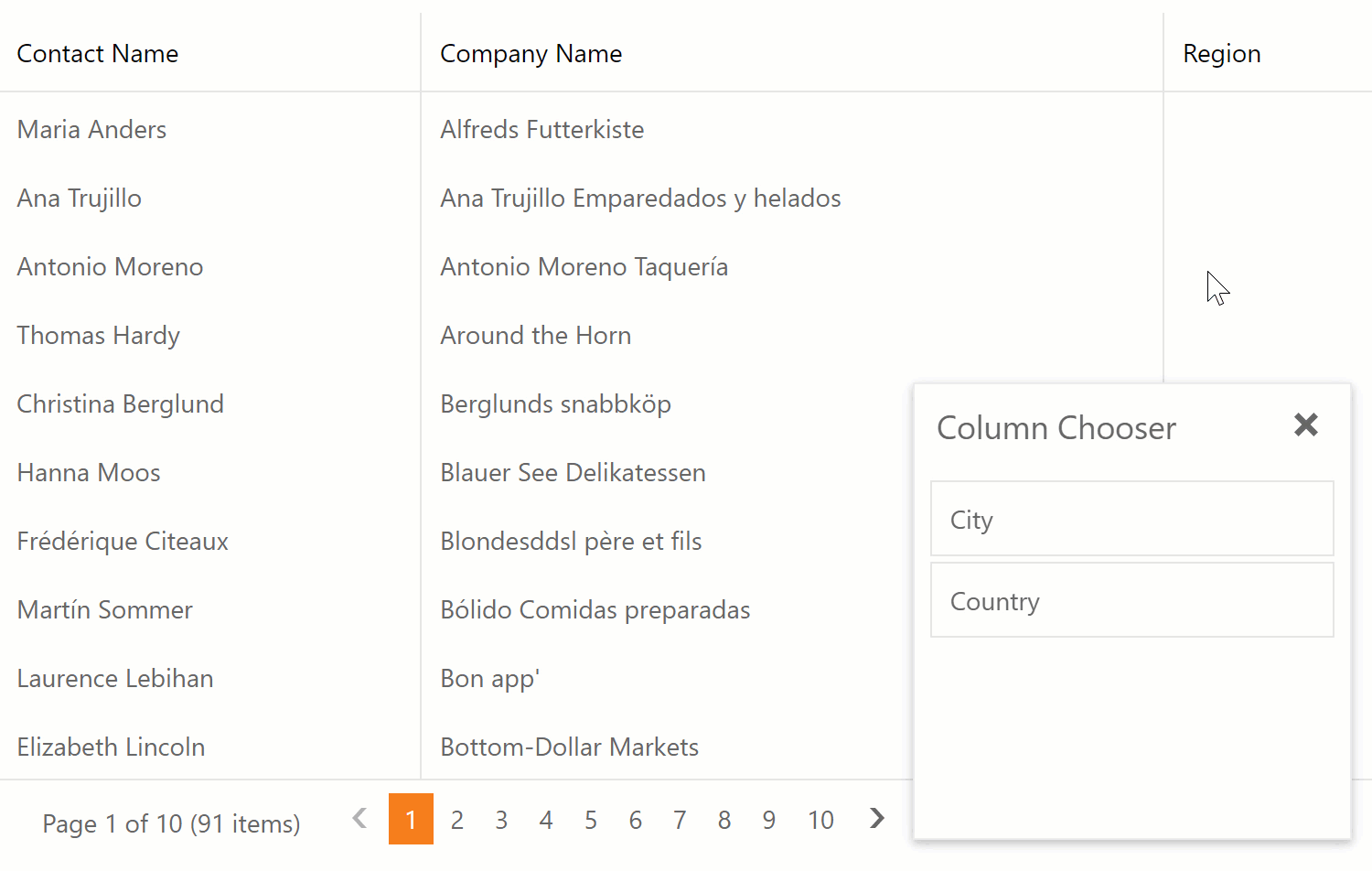Jump to page 5

(x=591, y=820)
